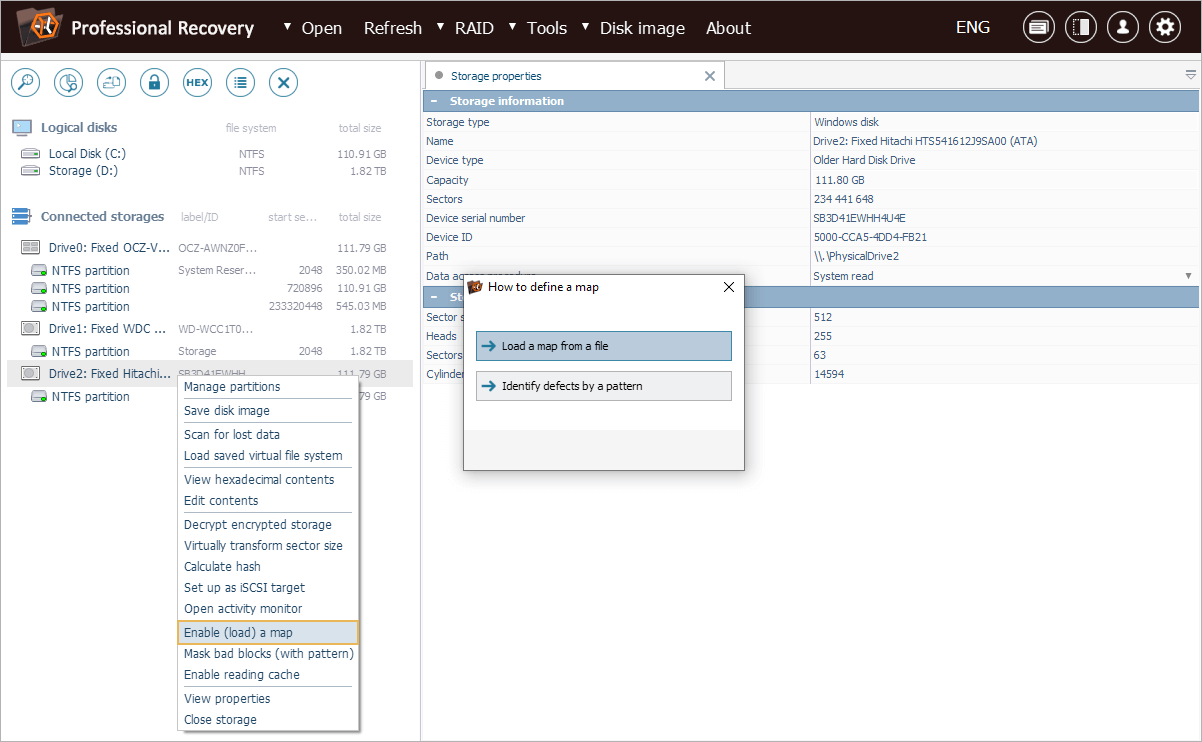The image size is (1202, 742).
Task: Open the RAID dropdown menu
Action: pos(465,28)
